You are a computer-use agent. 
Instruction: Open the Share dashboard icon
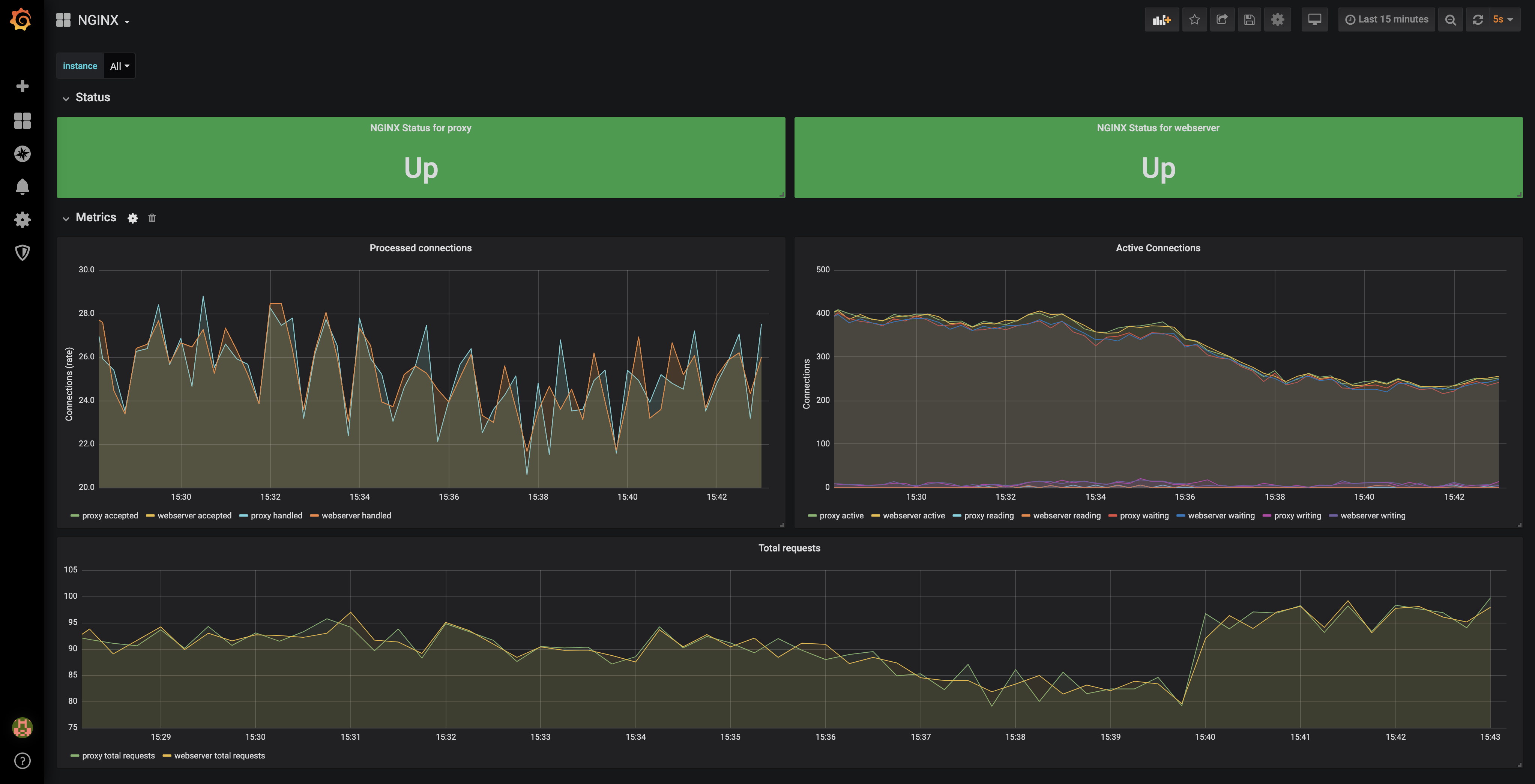pyautogui.click(x=1221, y=20)
